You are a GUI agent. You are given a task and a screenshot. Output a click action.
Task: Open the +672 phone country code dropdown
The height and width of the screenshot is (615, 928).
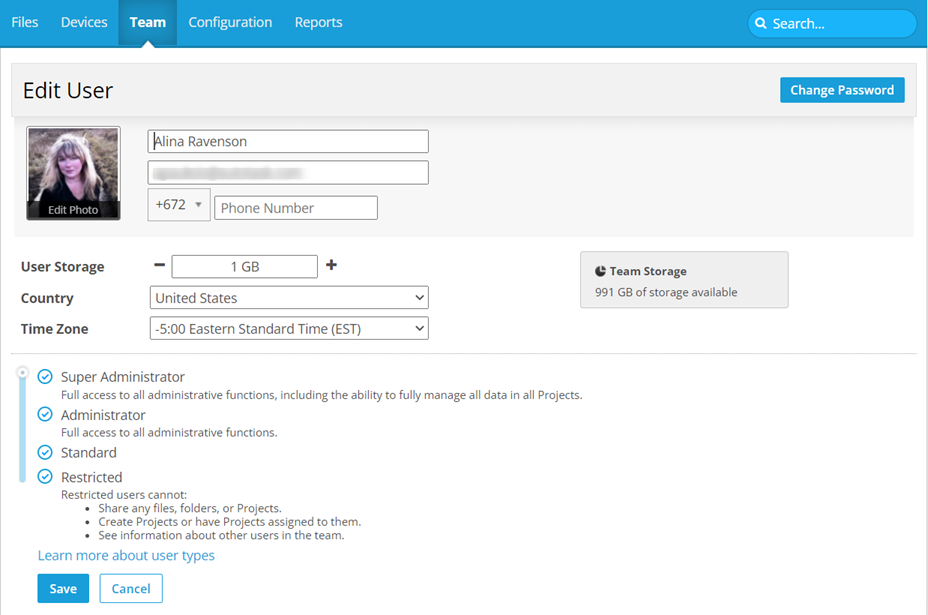coord(179,205)
